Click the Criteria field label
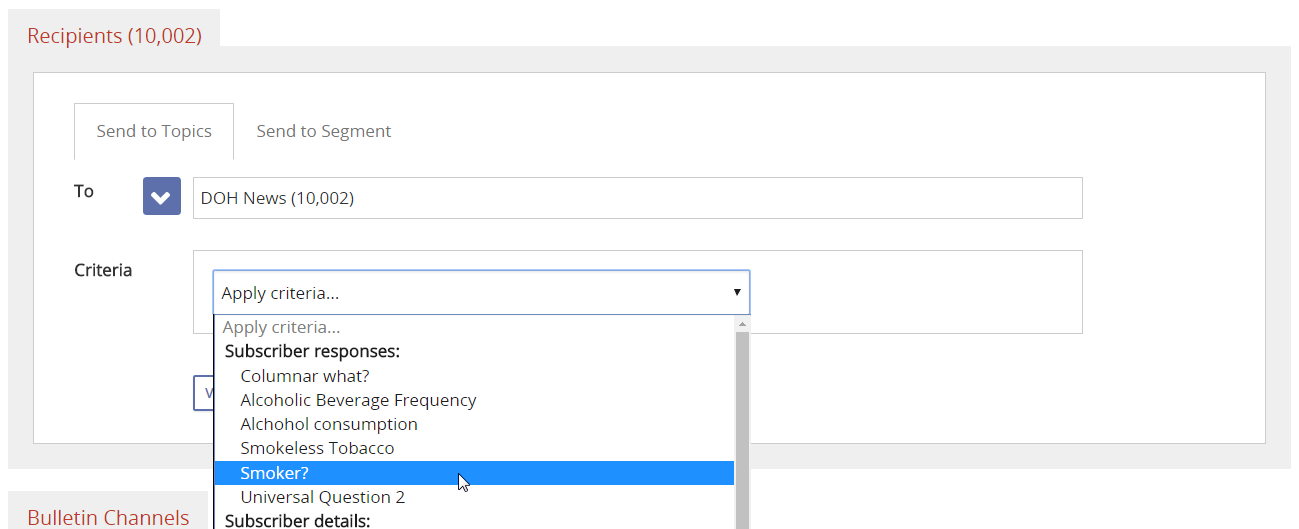 103,270
